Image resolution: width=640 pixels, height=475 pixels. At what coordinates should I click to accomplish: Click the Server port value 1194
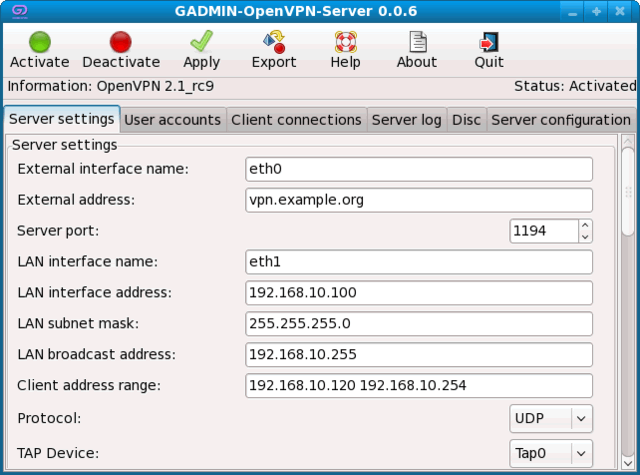coord(544,231)
